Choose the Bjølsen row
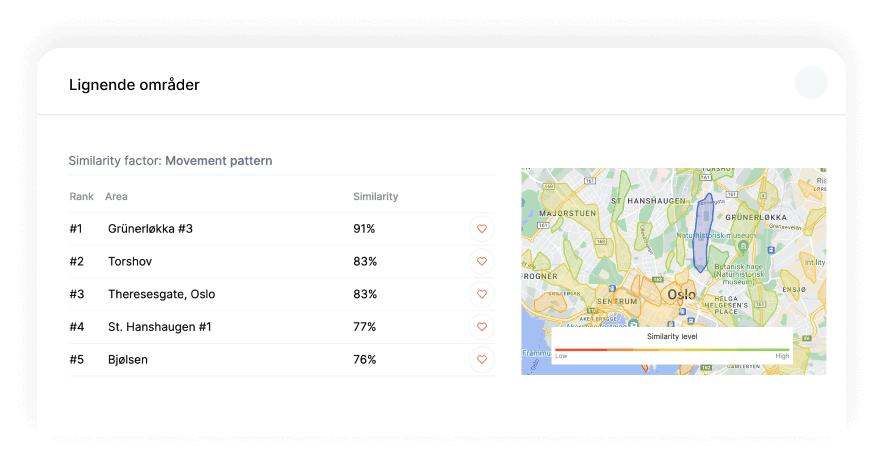 click(282, 359)
